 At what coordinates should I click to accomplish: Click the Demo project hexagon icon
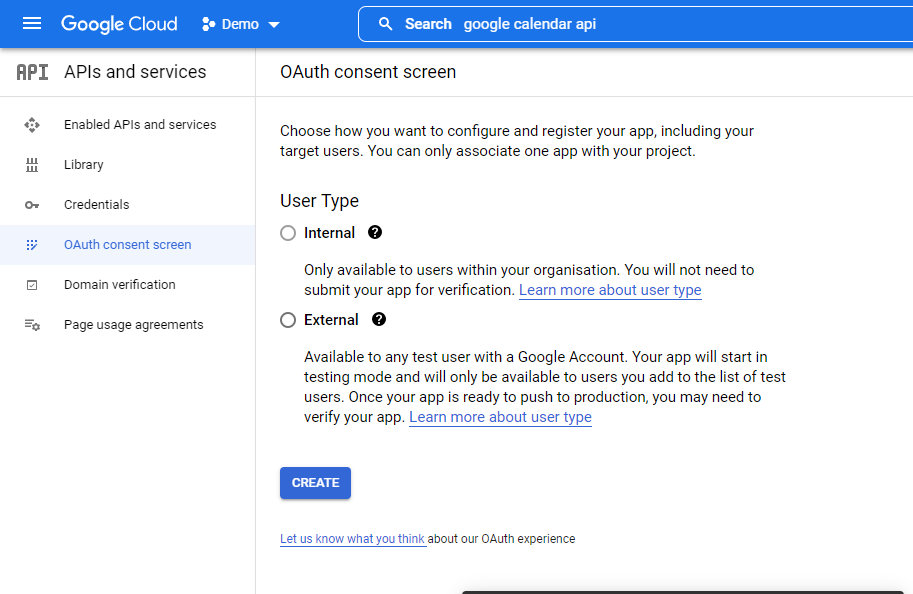208,24
